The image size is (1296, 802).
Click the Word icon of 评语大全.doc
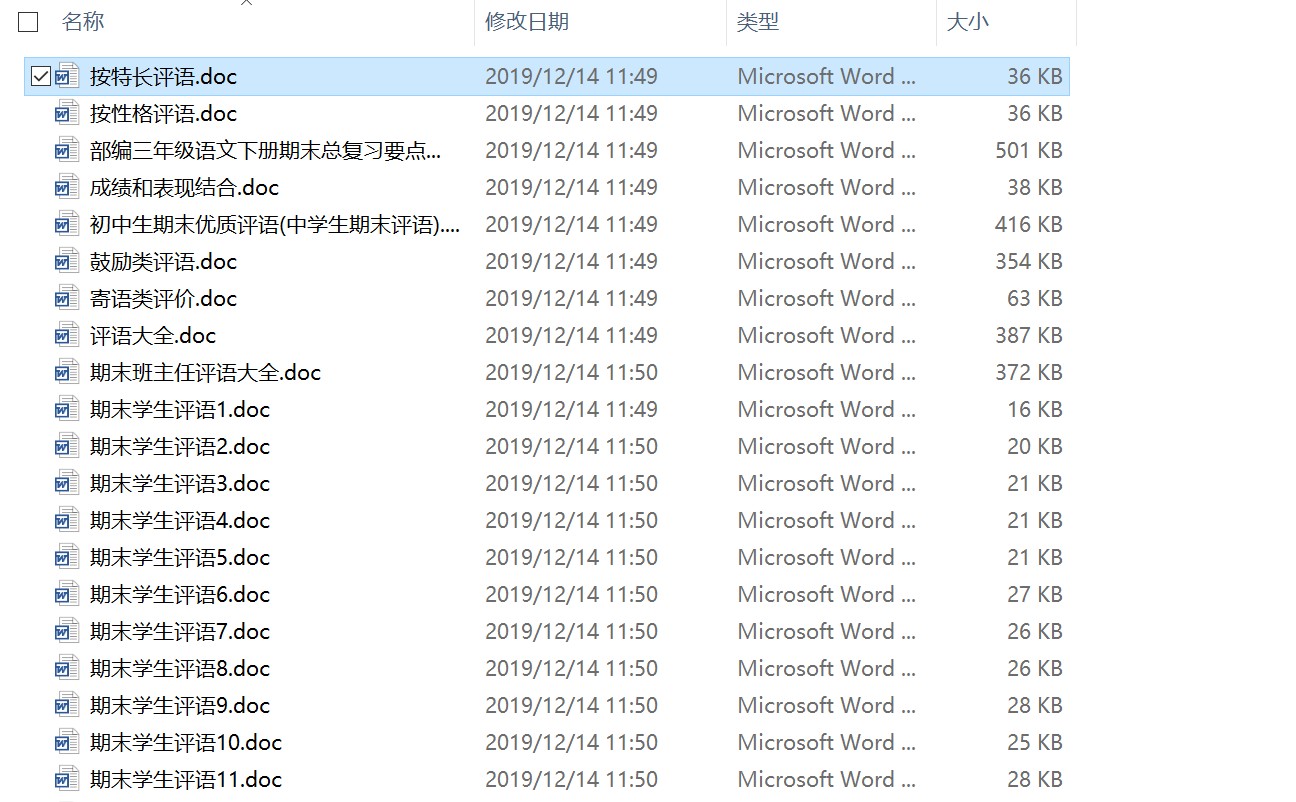pyautogui.click(x=67, y=335)
